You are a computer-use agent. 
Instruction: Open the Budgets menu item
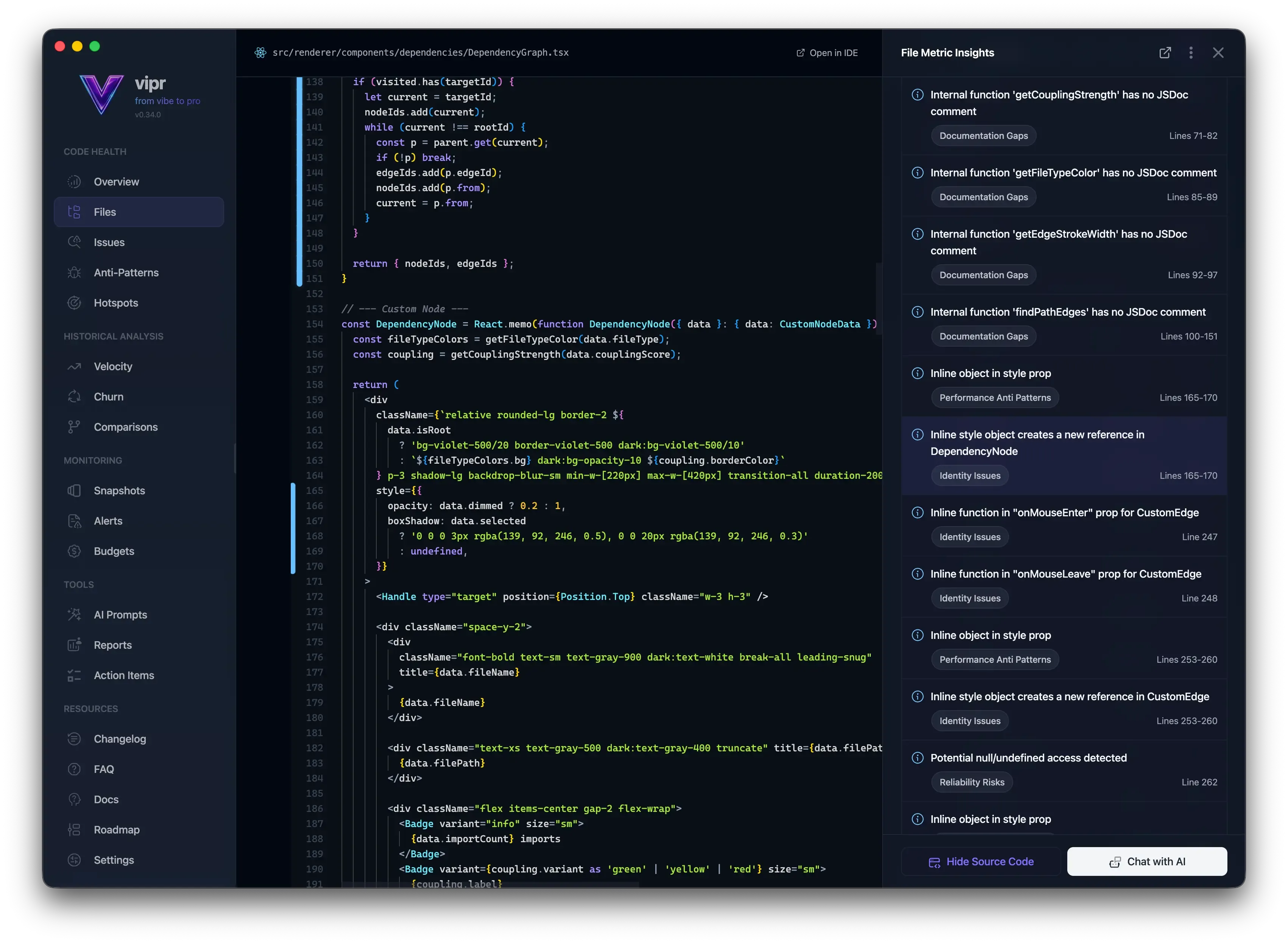pyautogui.click(x=139, y=551)
